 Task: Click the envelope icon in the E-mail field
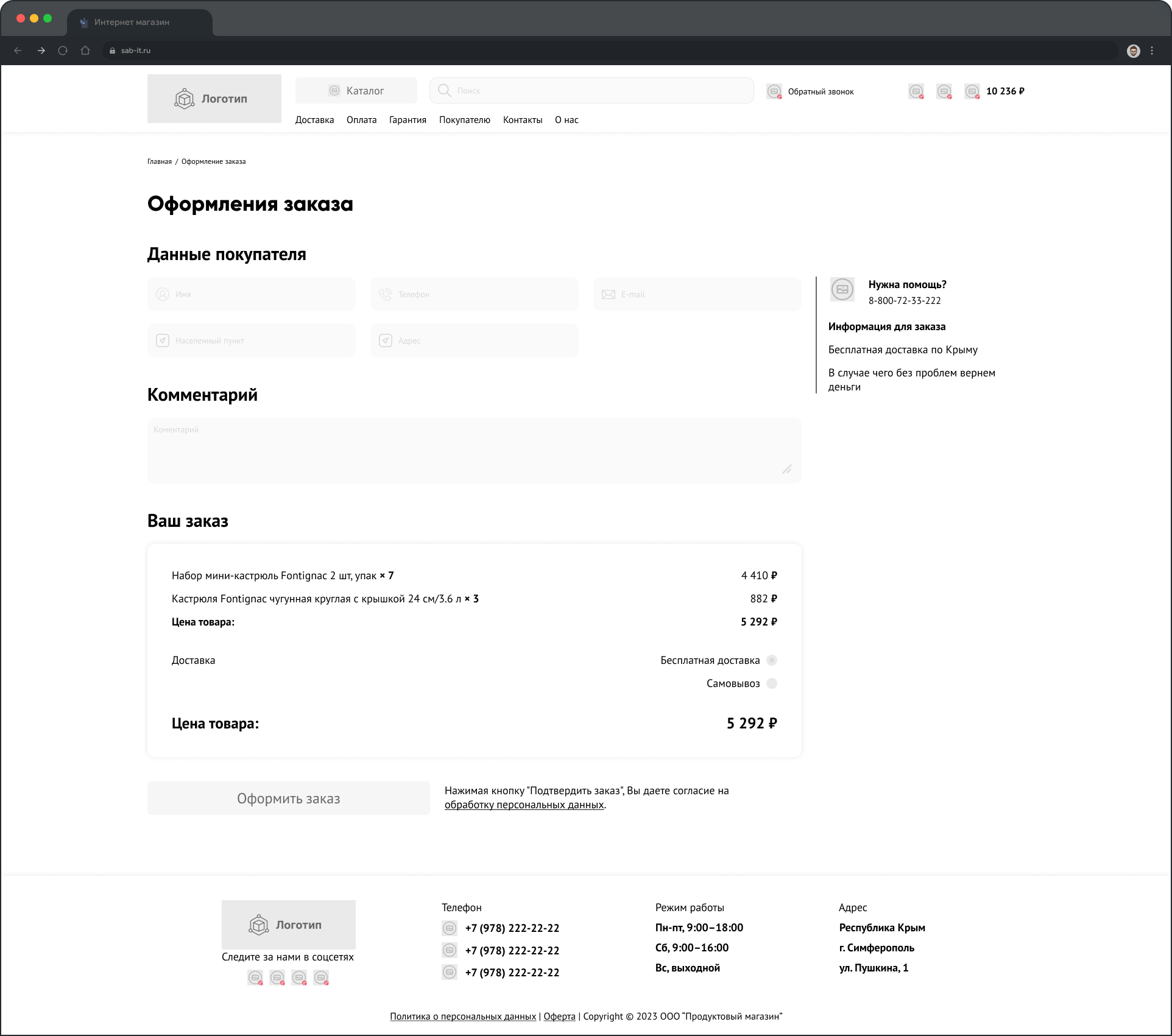pyautogui.click(x=609, y=294)
